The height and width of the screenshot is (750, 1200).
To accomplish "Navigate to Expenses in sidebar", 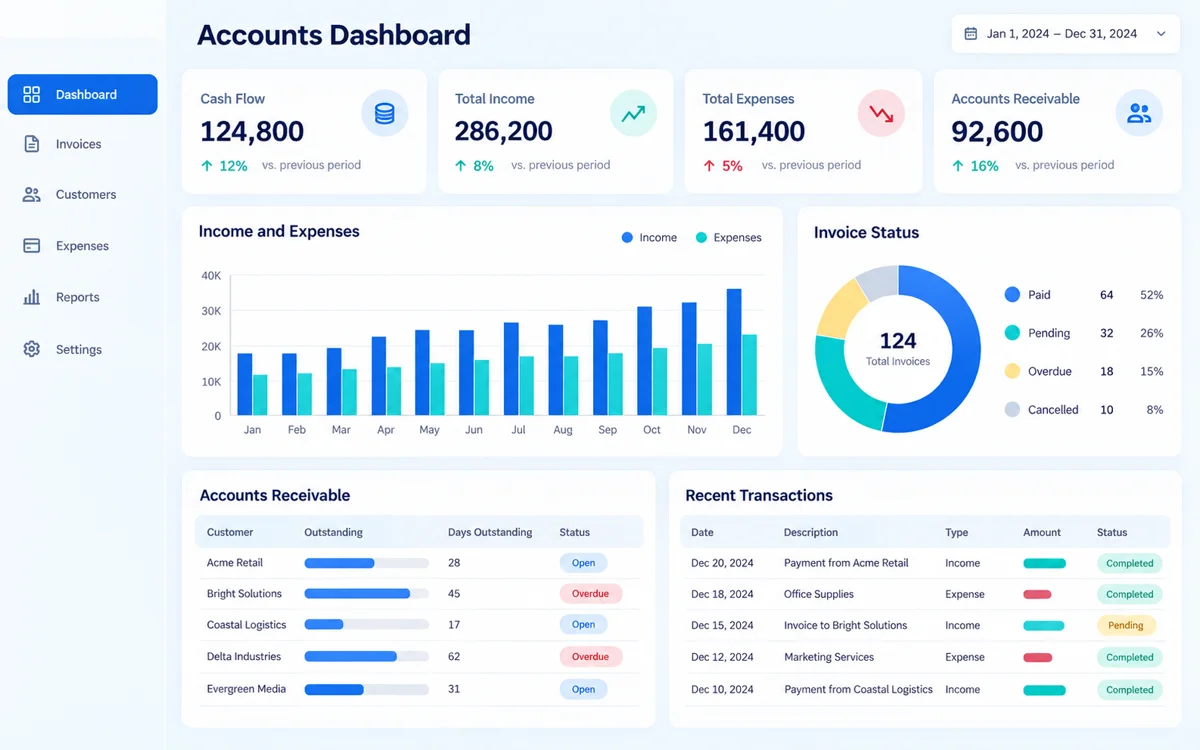I will [82, 245].
